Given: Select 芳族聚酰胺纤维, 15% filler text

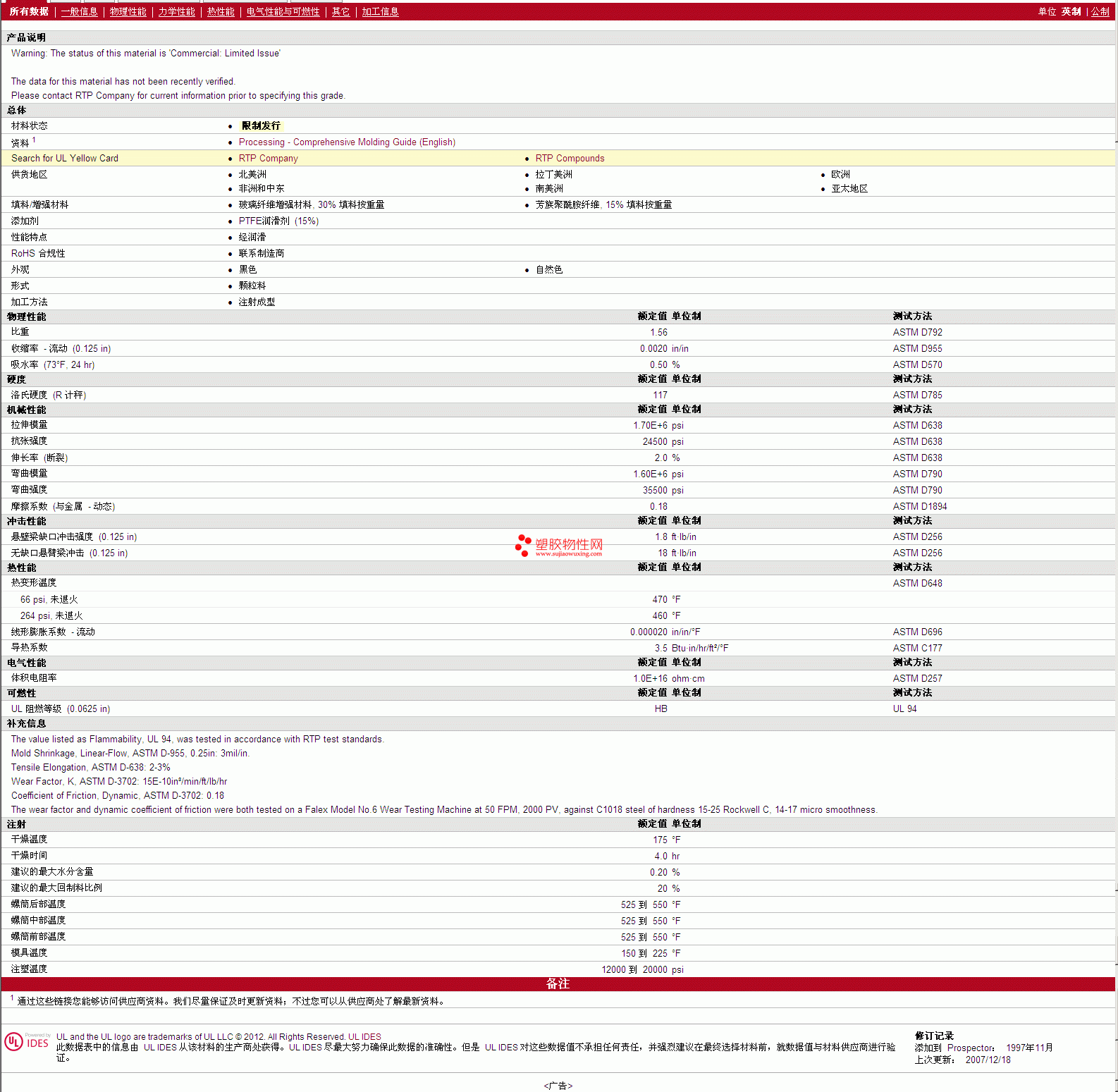Looking at the screenshot, I should tap(603, 204).
